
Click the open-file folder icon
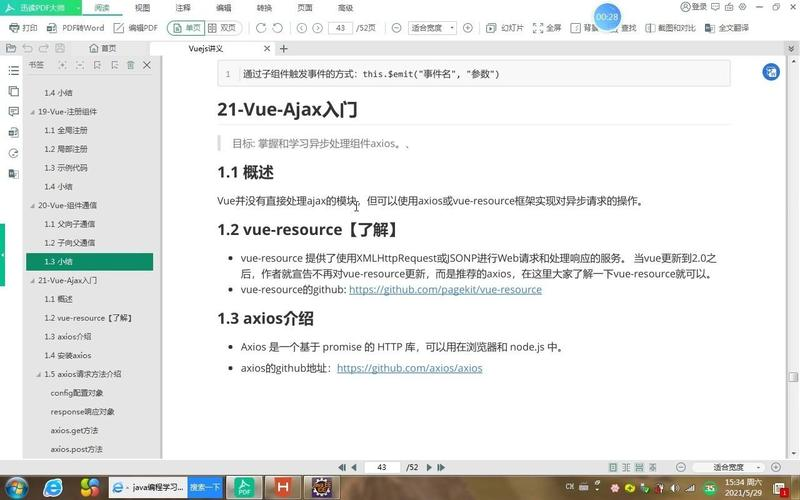click(11, 48)
